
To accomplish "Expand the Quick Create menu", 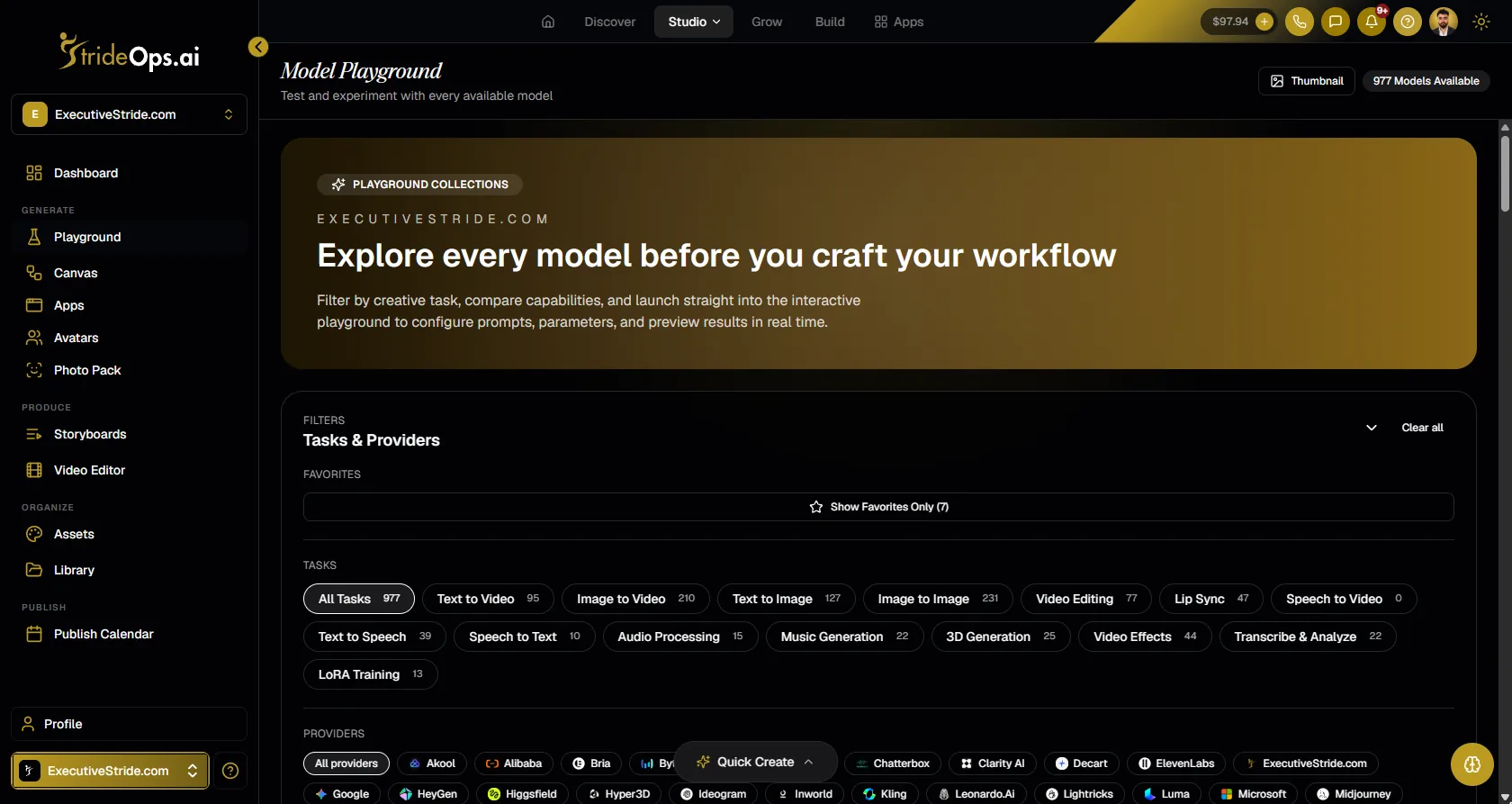I will click(756, 762).
